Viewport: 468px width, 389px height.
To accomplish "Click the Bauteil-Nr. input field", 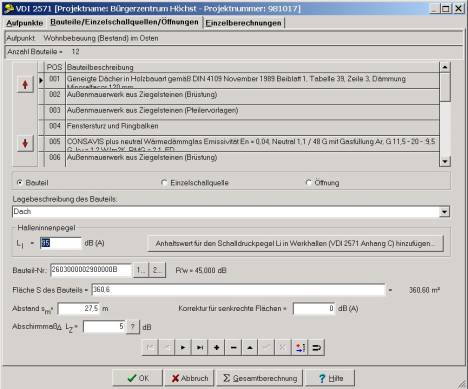I will click(x=91, y=270).
